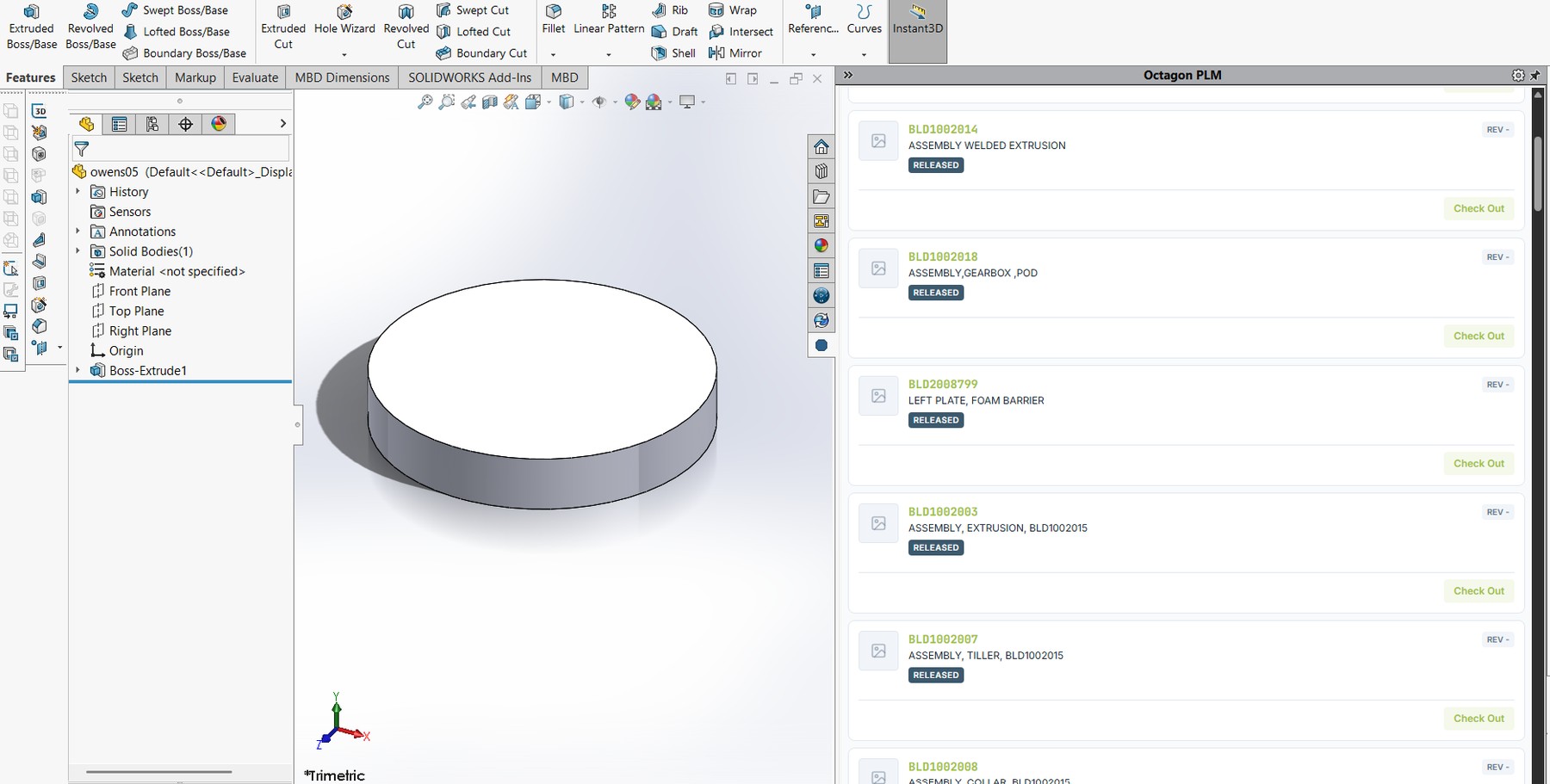
Task: Expand the Boss-Extrude1 feature
Action: click(x=78, y=370)
